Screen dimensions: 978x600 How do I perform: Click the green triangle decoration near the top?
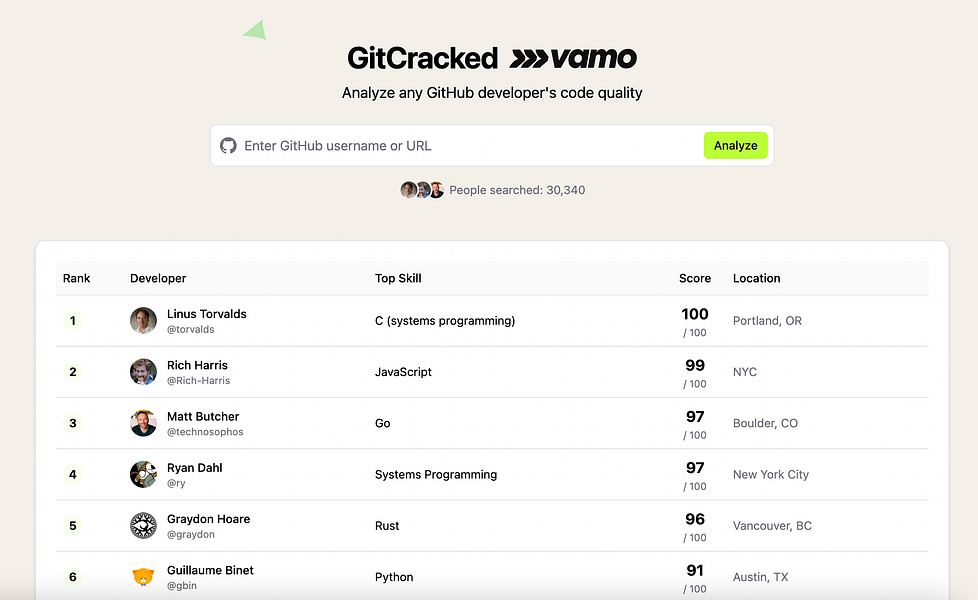point(254,29)
